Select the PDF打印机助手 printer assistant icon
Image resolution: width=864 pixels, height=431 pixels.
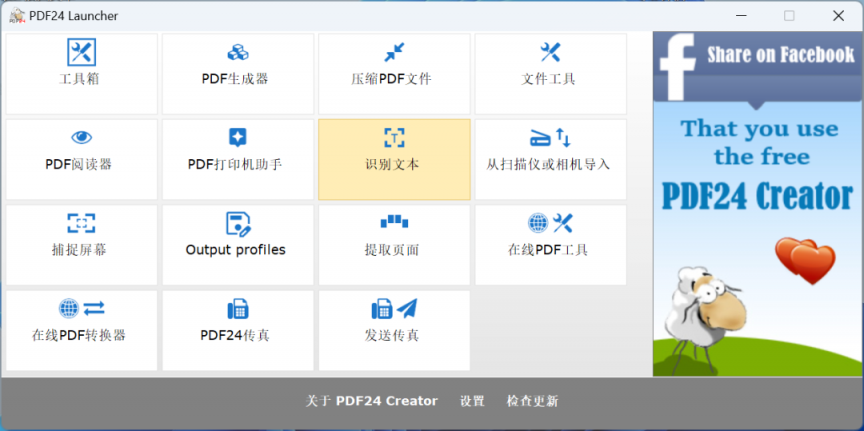237,138
